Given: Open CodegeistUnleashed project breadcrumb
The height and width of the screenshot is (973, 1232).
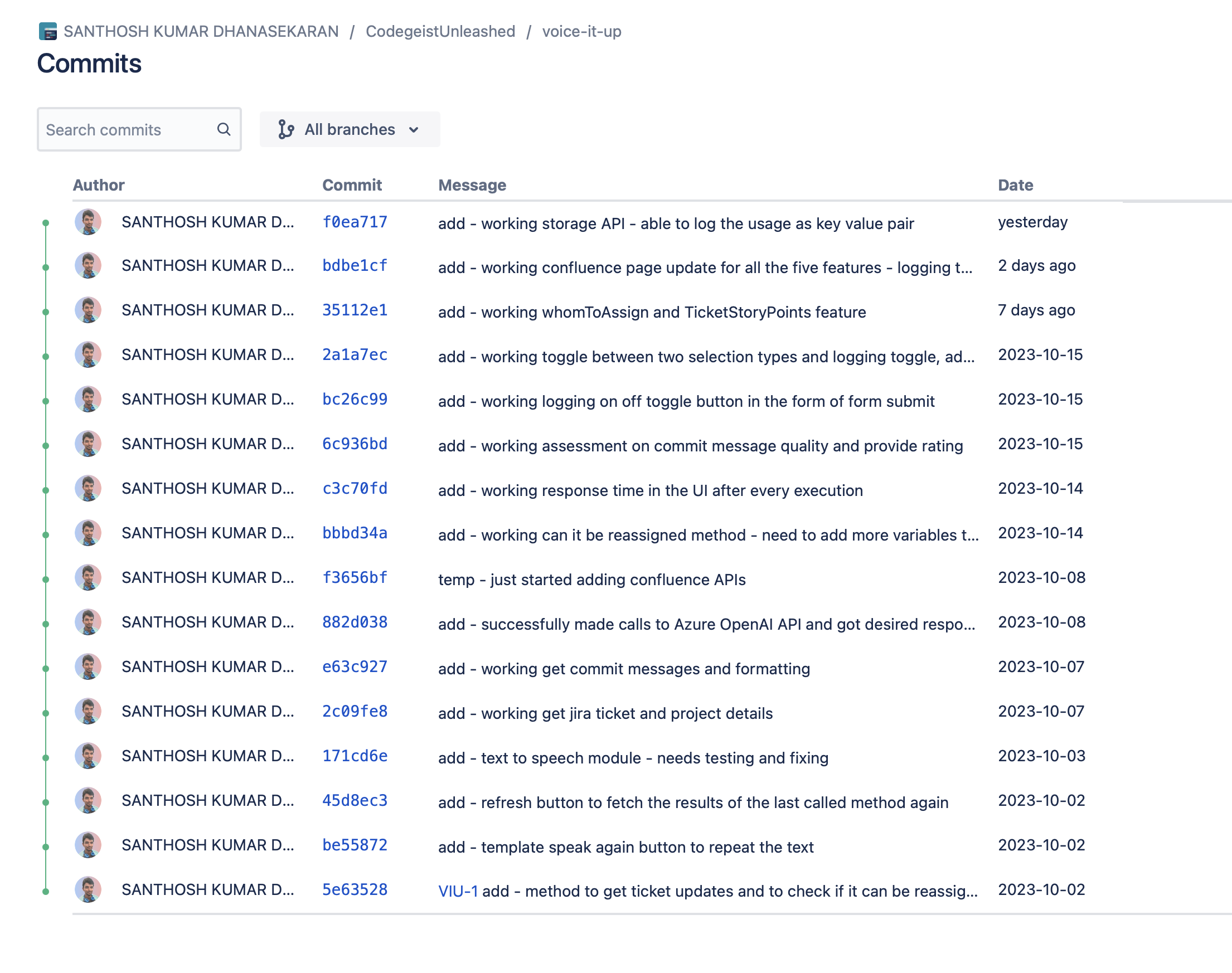Looking at the screenshot, I should click(x=440, y=31).
